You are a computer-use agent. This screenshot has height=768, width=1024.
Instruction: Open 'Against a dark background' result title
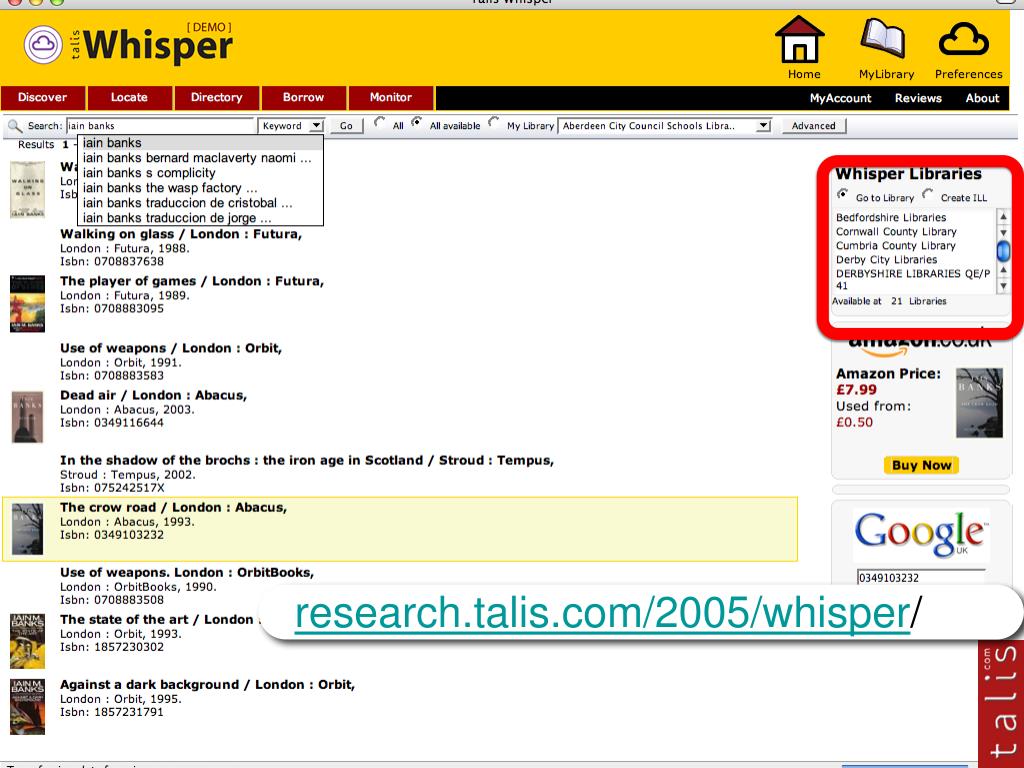(208, 684)
